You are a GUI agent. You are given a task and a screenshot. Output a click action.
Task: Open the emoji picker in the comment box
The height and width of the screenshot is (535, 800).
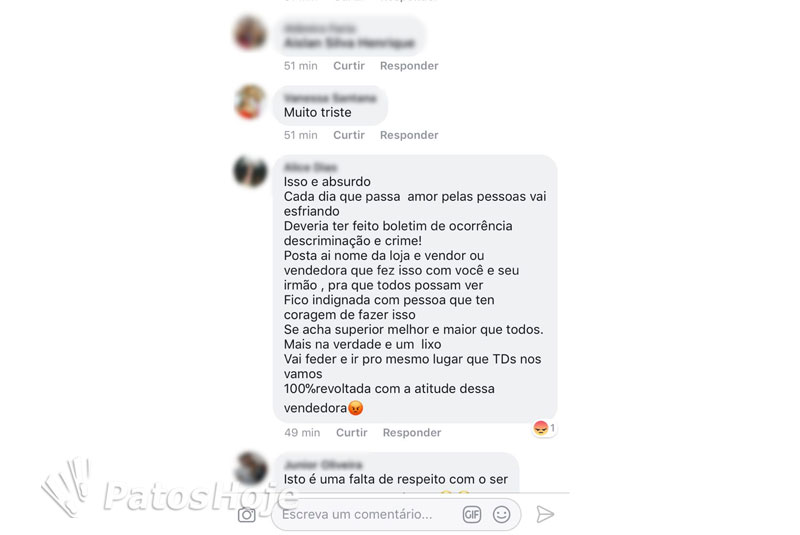(502, 515)
